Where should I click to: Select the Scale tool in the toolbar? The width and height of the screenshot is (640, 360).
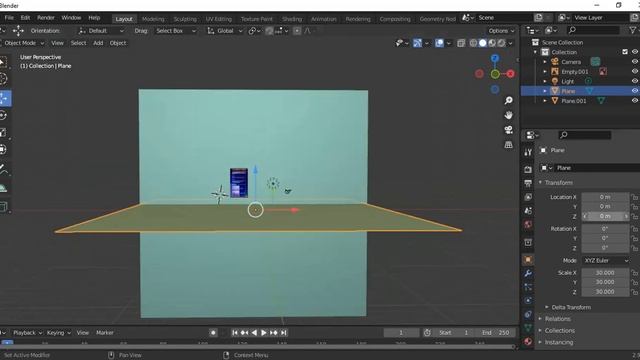[x=3, y=132]
